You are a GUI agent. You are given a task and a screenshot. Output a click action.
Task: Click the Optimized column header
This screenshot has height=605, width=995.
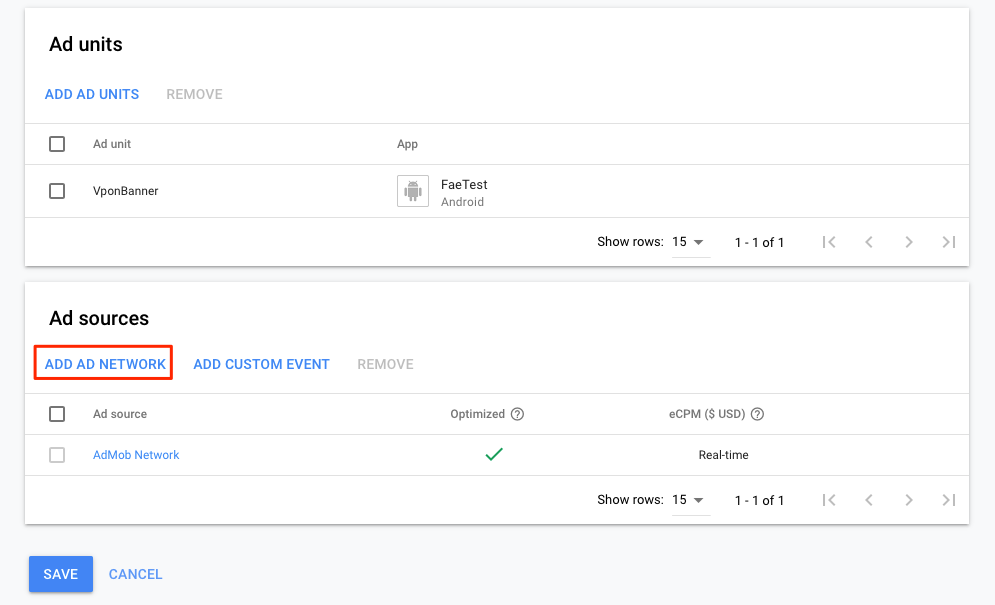pyautogui.click(x=477, y=414)
